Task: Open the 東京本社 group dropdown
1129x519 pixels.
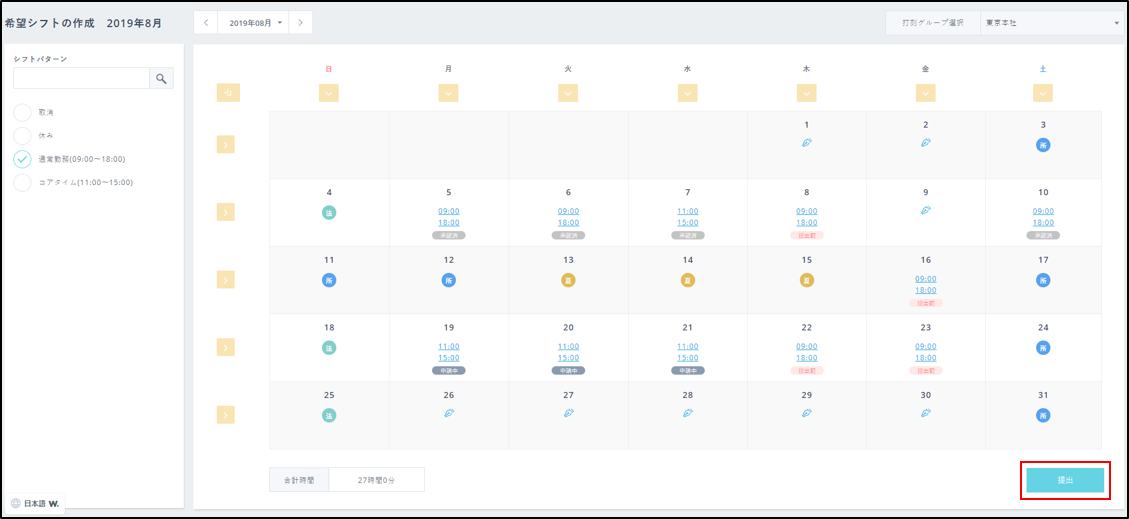Action: pos(1050,22)
